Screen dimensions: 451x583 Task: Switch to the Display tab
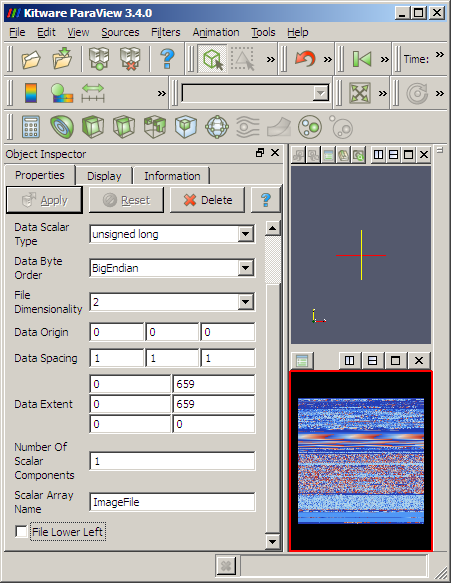(104, 176)
